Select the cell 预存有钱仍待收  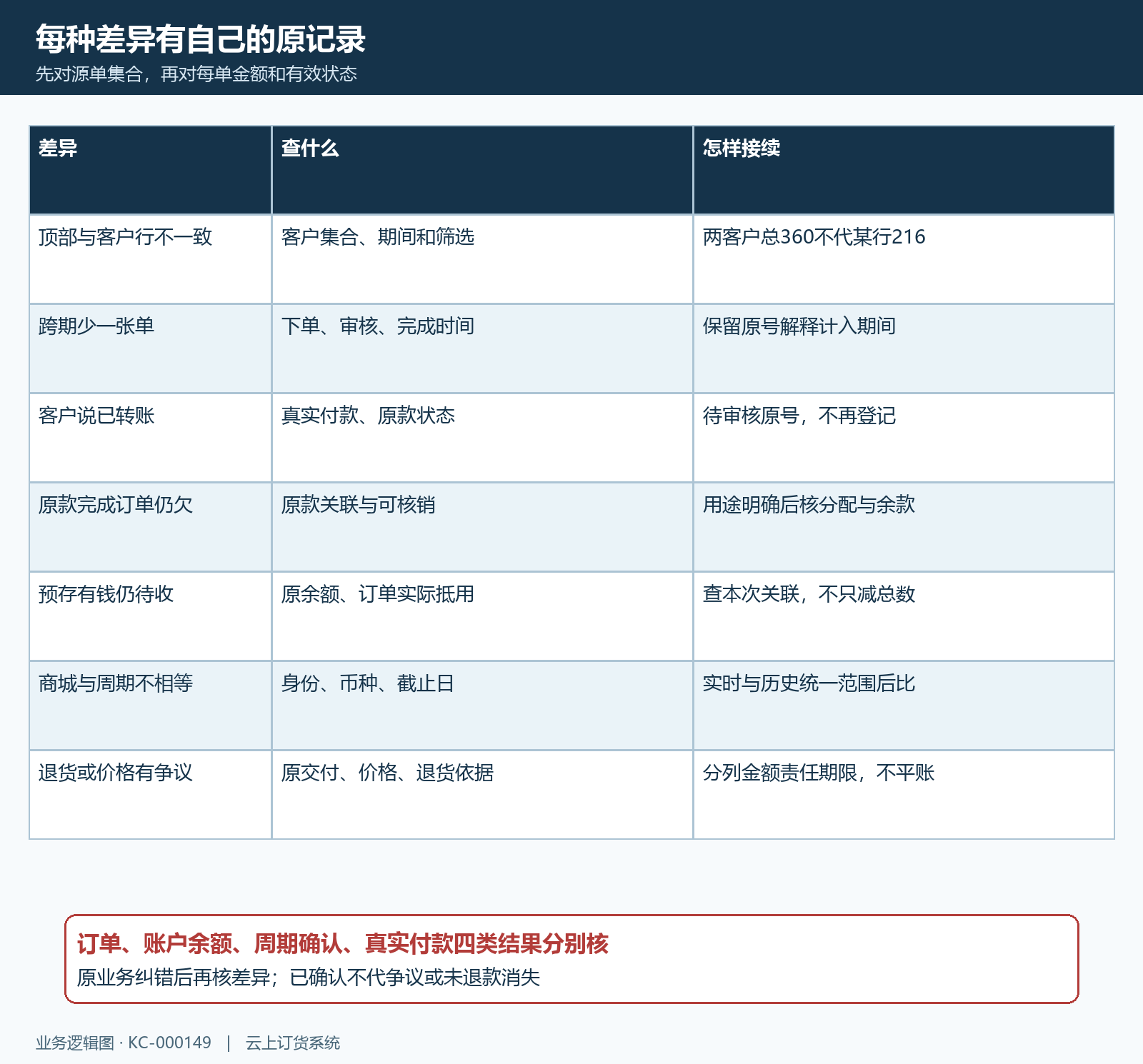pos(150,616)
